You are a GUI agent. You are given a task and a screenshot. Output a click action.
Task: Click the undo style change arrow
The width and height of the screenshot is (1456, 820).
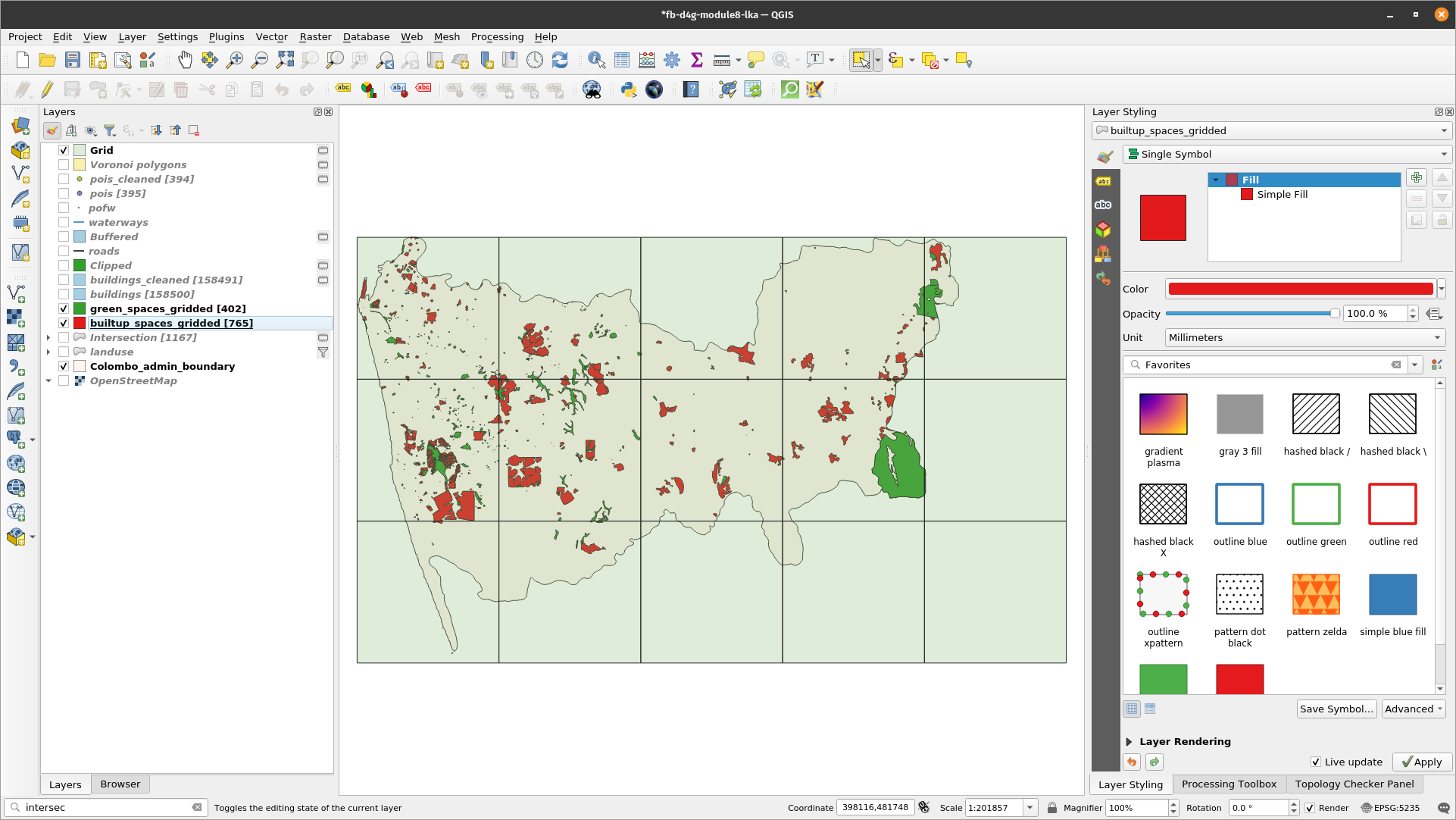(1132, 762)
